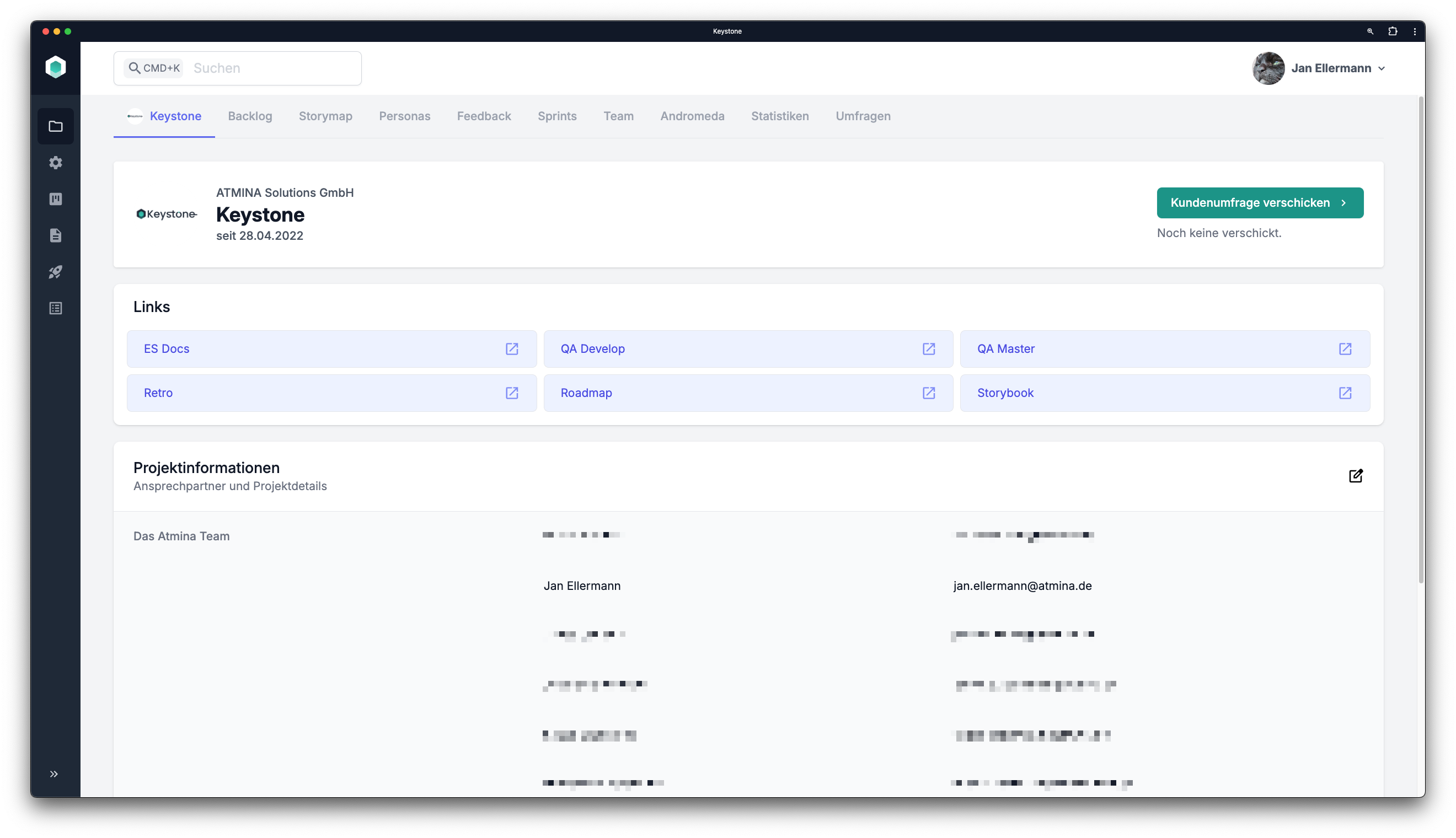Viewport: 1456px width, 838px height.
Task: Click the title bar zoom magnifier icon
Action: point(1369,31)
